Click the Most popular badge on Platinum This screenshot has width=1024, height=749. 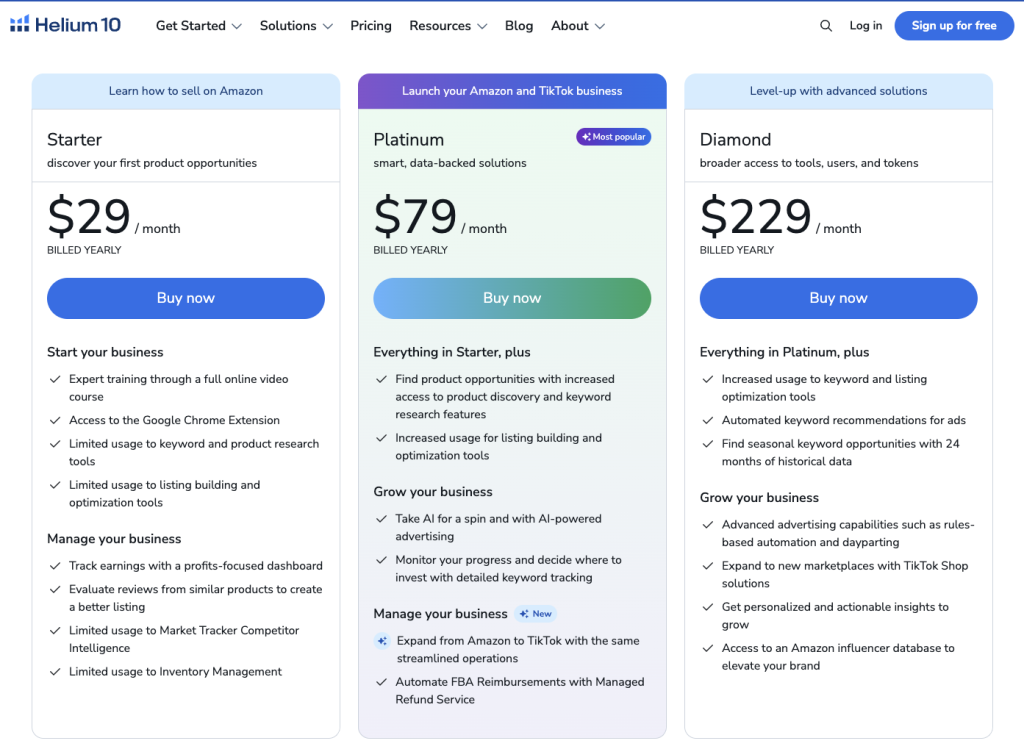(613, 137)
